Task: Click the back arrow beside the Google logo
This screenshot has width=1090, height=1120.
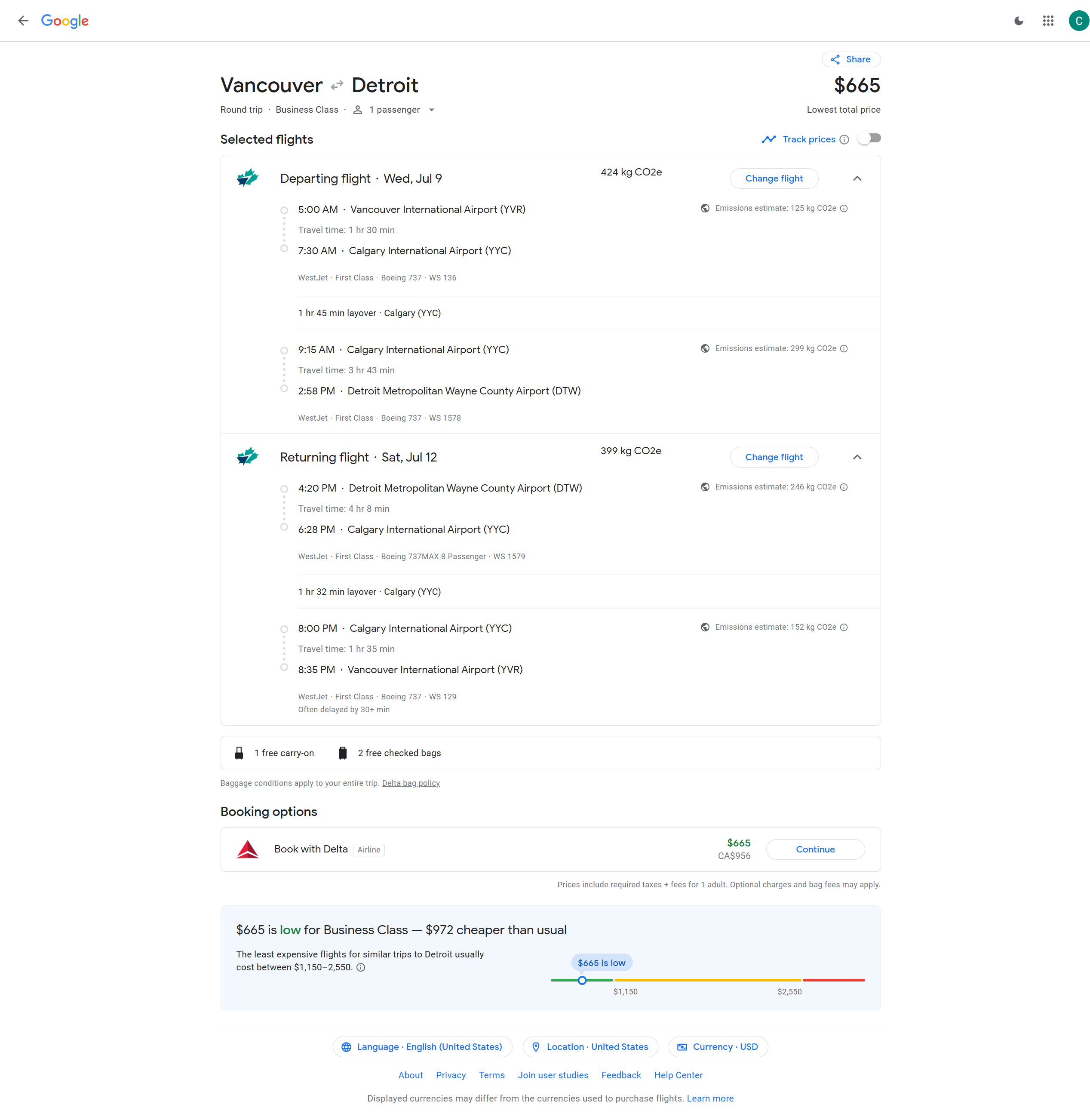Action: point(23,21)
